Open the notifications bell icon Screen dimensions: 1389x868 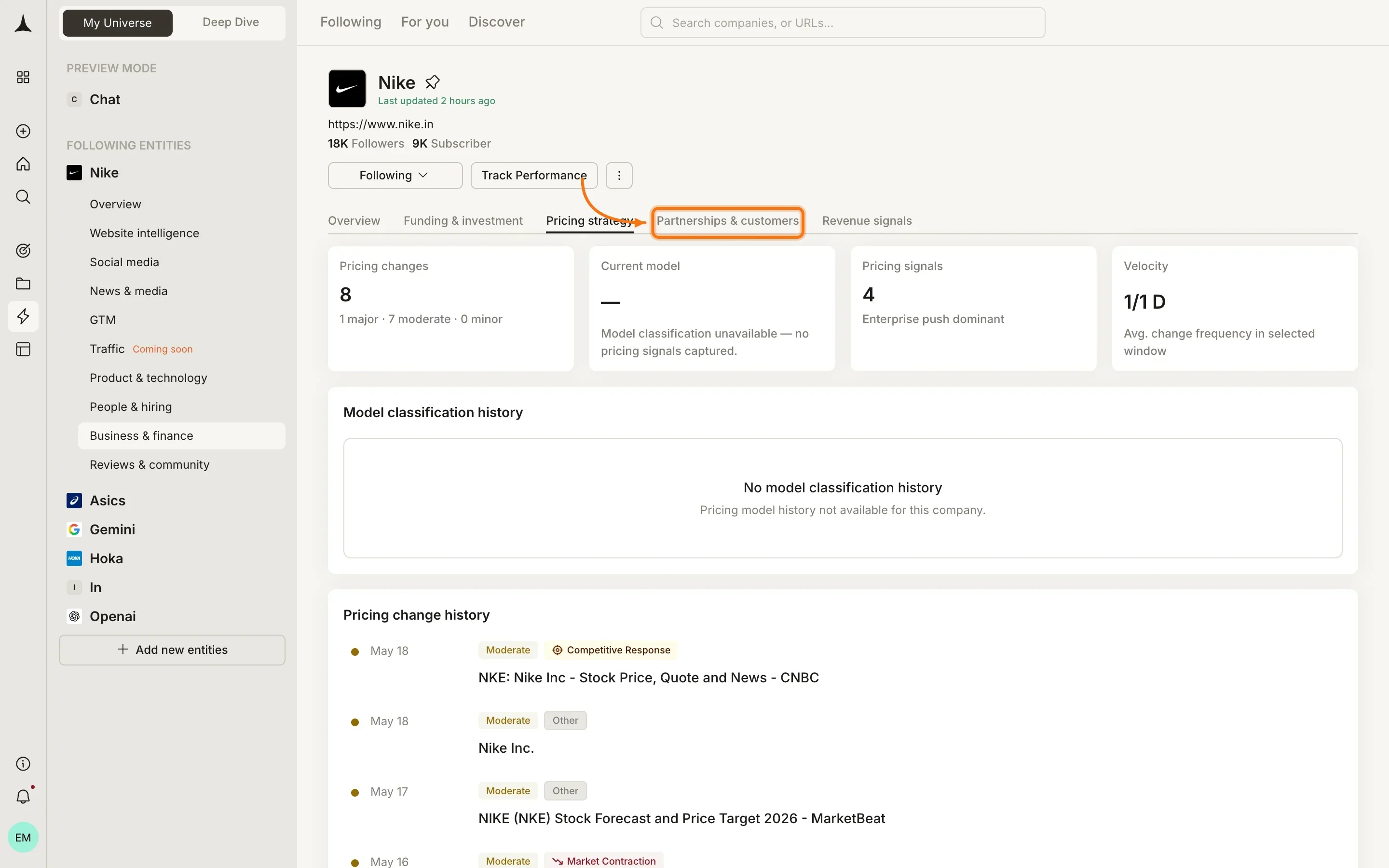coord(23,796)
